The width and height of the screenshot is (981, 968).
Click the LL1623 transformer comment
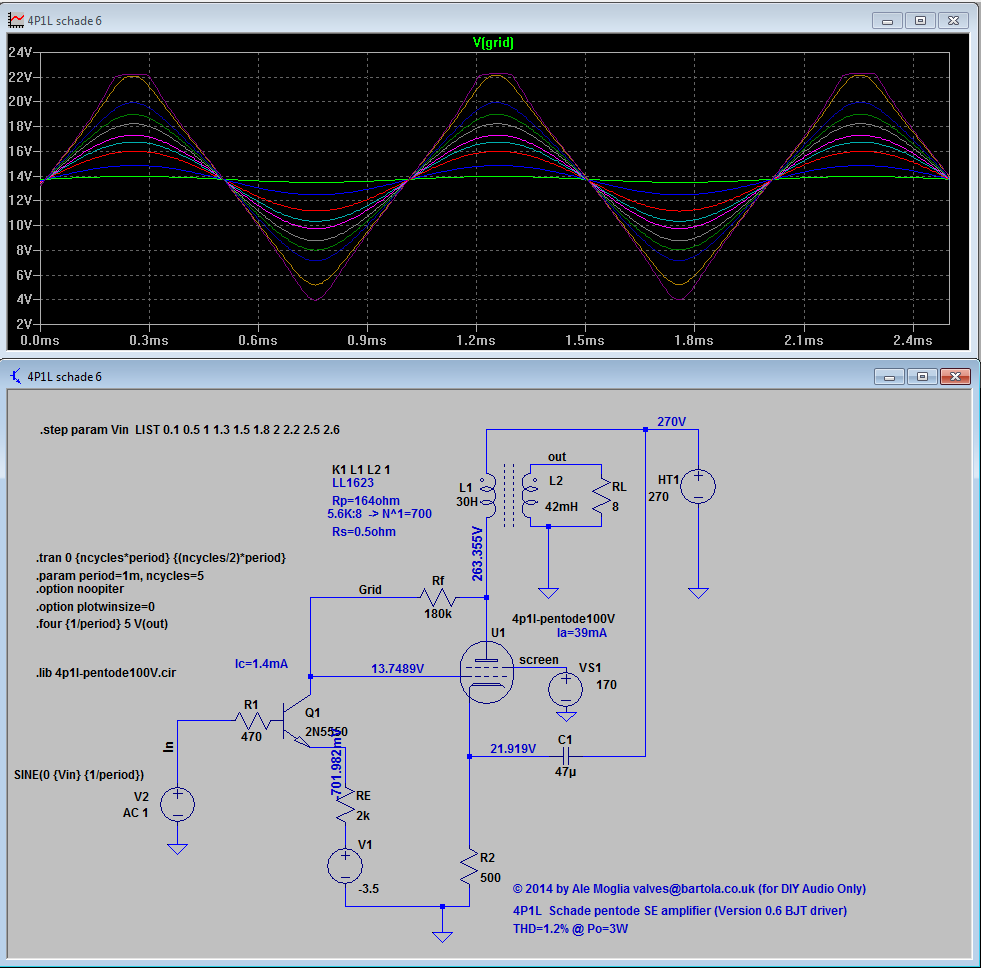(x=353, y=483)
